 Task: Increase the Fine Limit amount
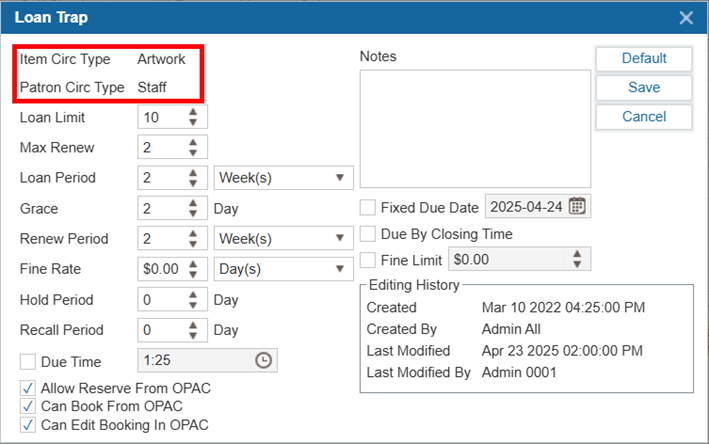(x=576, y=254)
